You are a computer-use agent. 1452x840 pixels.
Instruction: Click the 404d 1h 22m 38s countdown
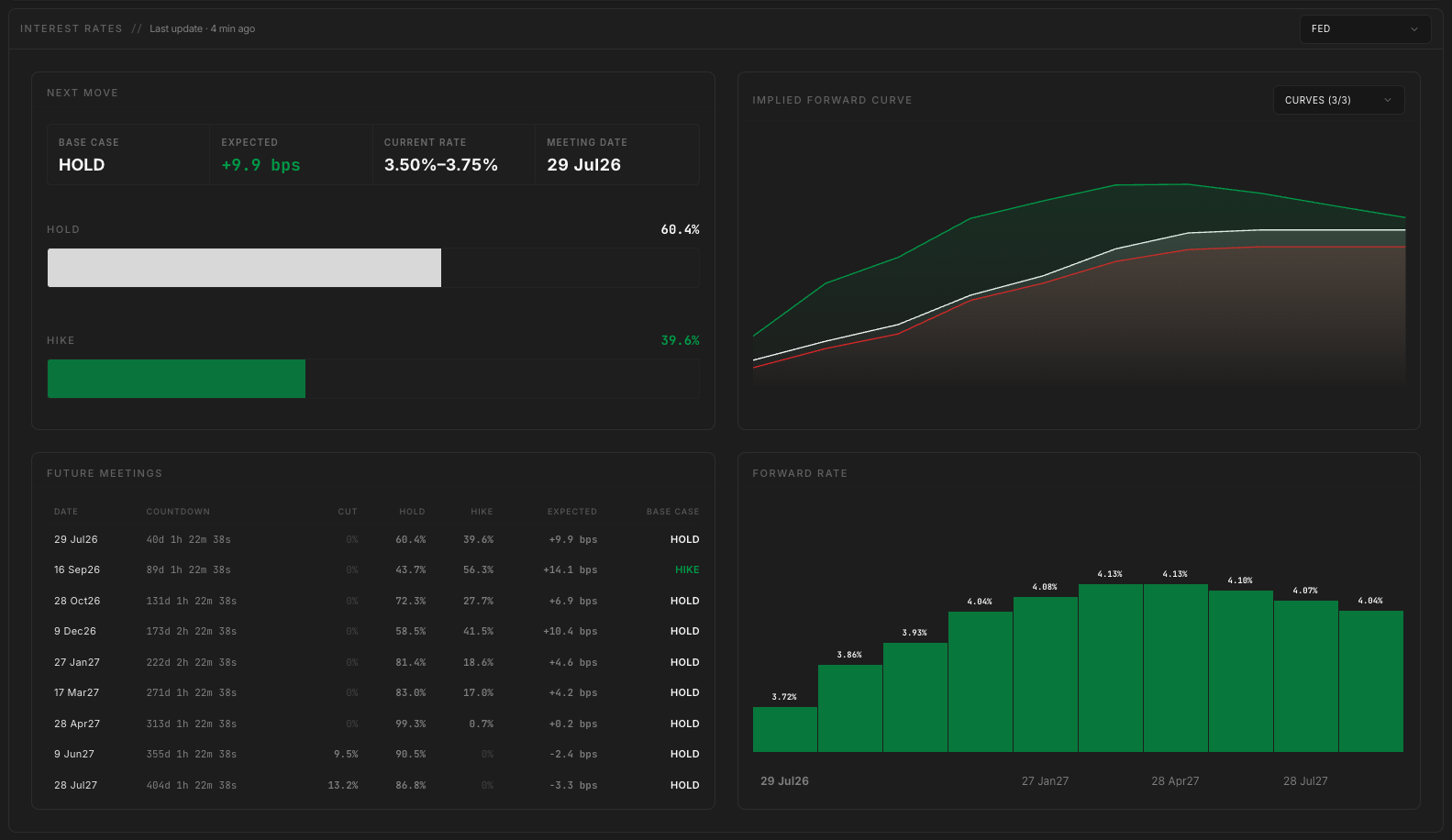[x=192, y=785]
